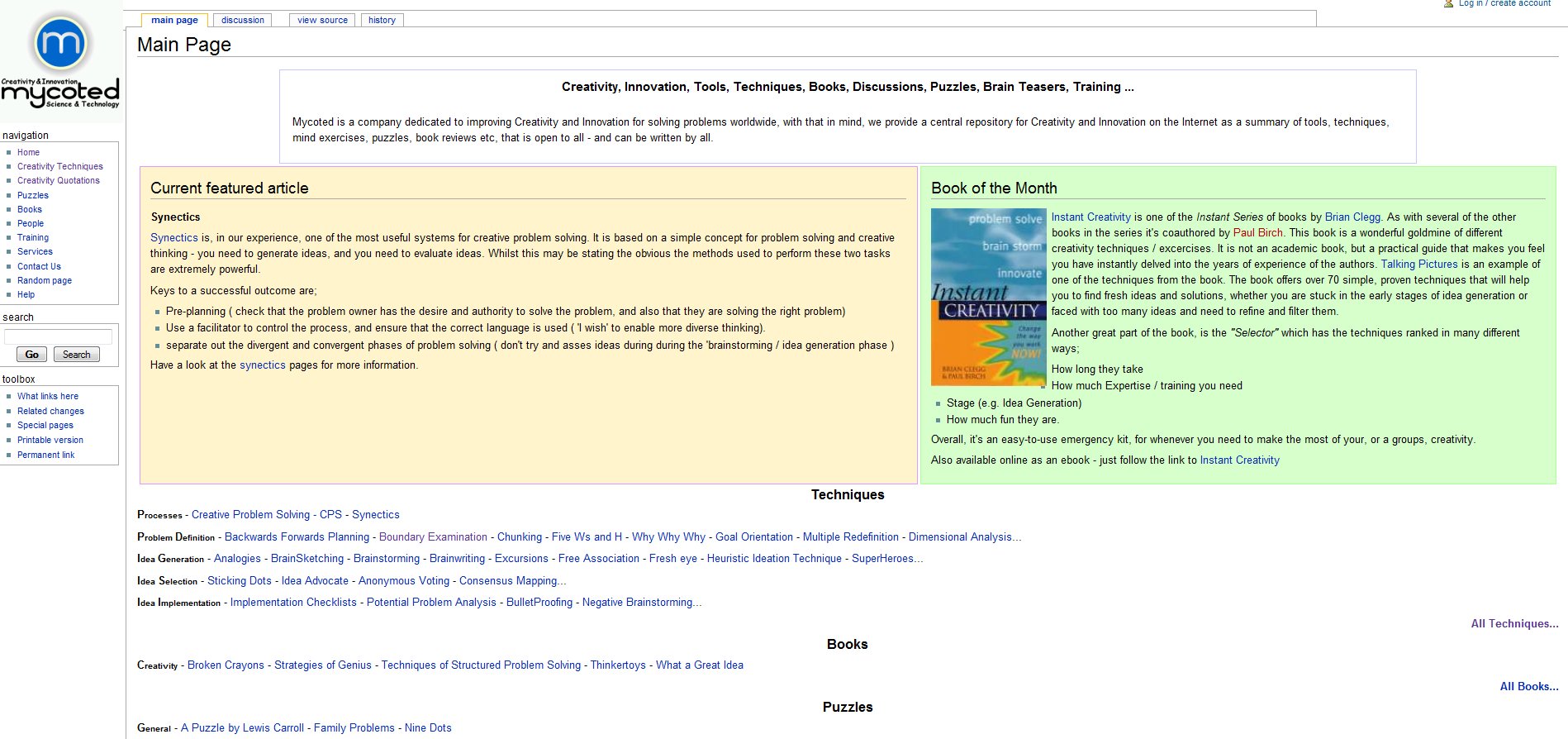The image size is (1568, 739).
Task: Click the user icon beside Log in
Action: point(1448,4)
